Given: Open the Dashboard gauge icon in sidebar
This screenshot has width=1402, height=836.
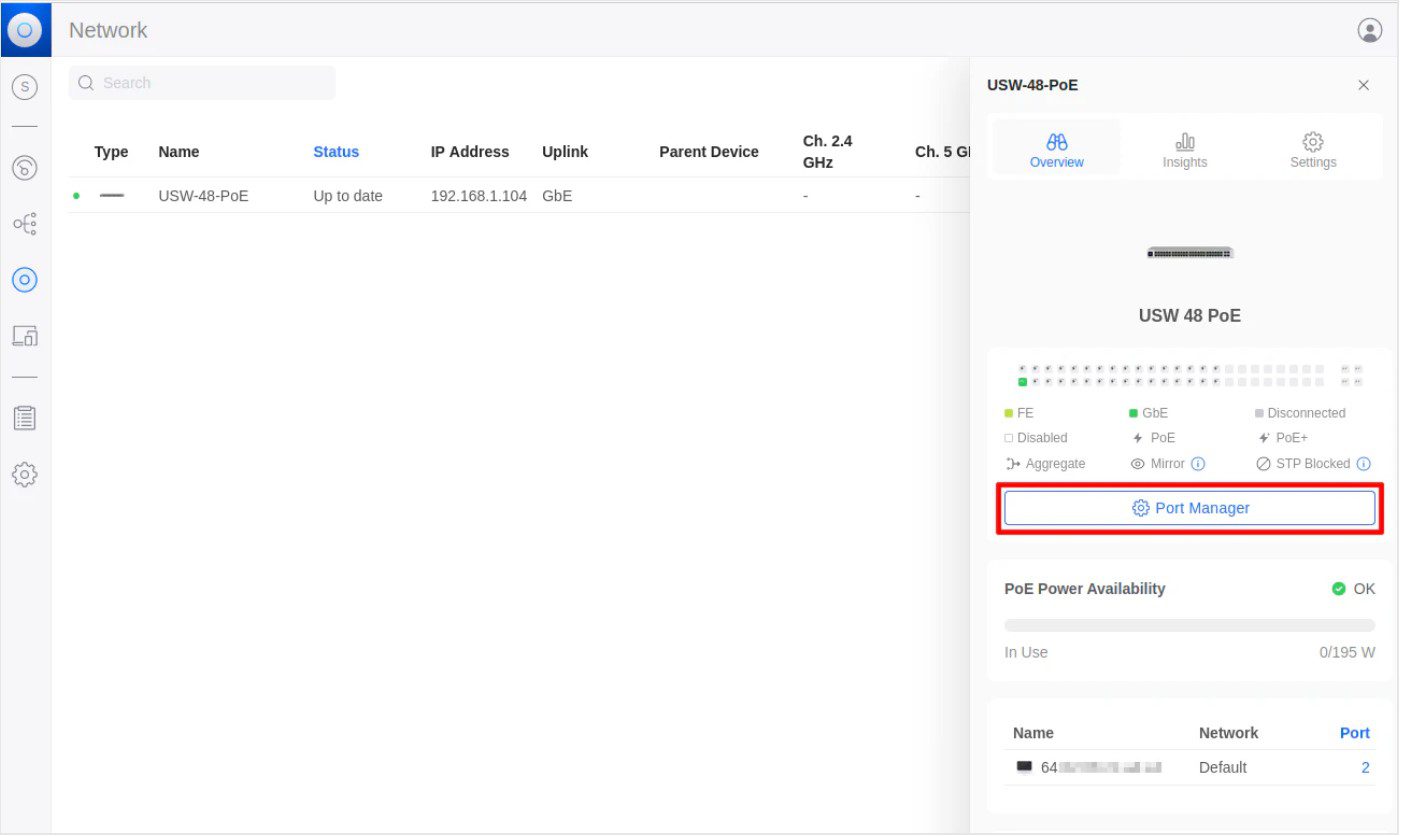Looking at the screenshot, I should point(25,168).
